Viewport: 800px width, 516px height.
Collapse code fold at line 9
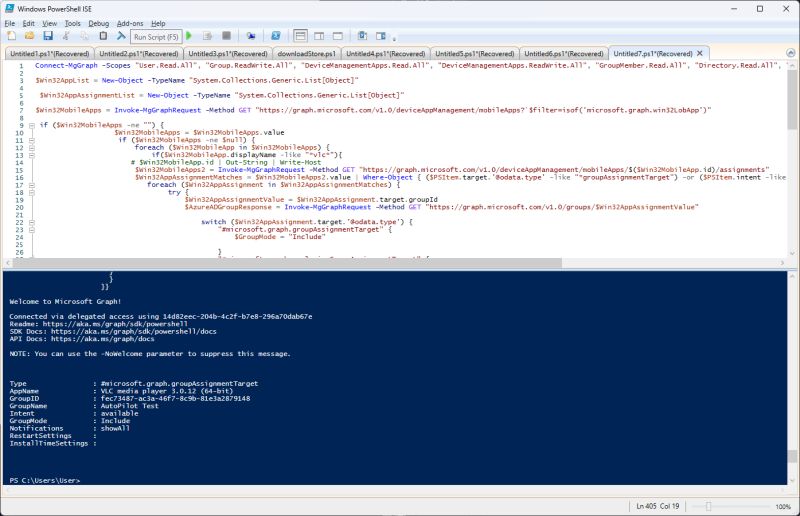(x=32, y=125)
